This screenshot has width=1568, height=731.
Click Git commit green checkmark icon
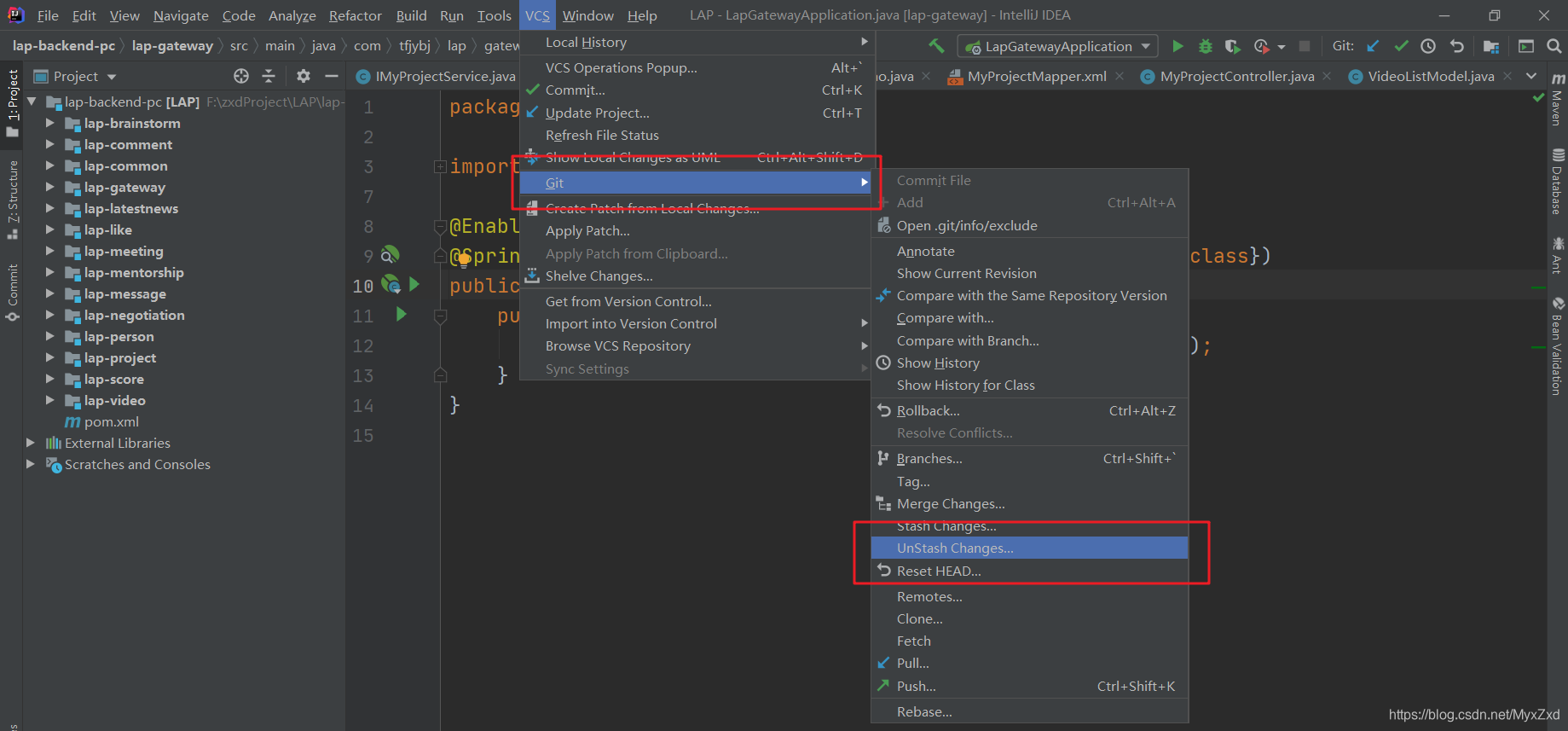[1401, 46]
